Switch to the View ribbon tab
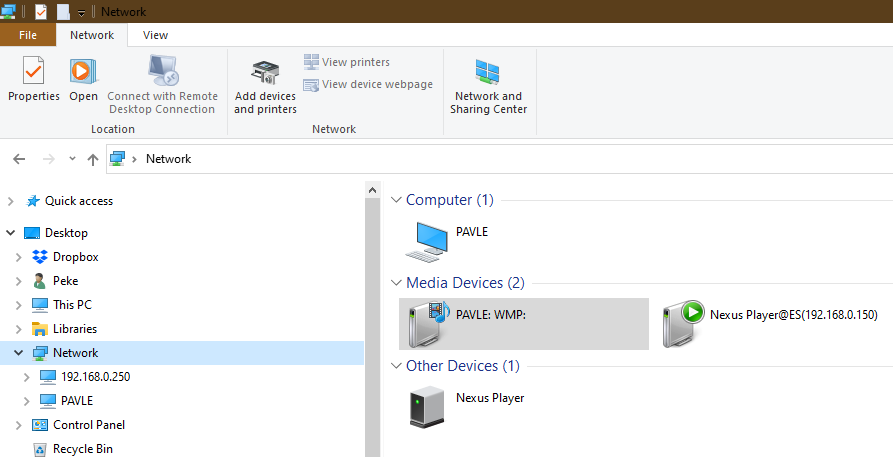 (x=155, y=35)
